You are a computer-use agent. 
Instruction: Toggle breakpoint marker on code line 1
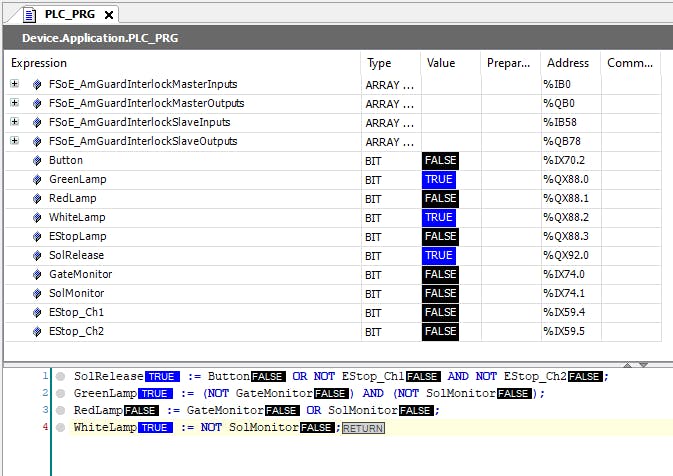[x=61, y=376]
